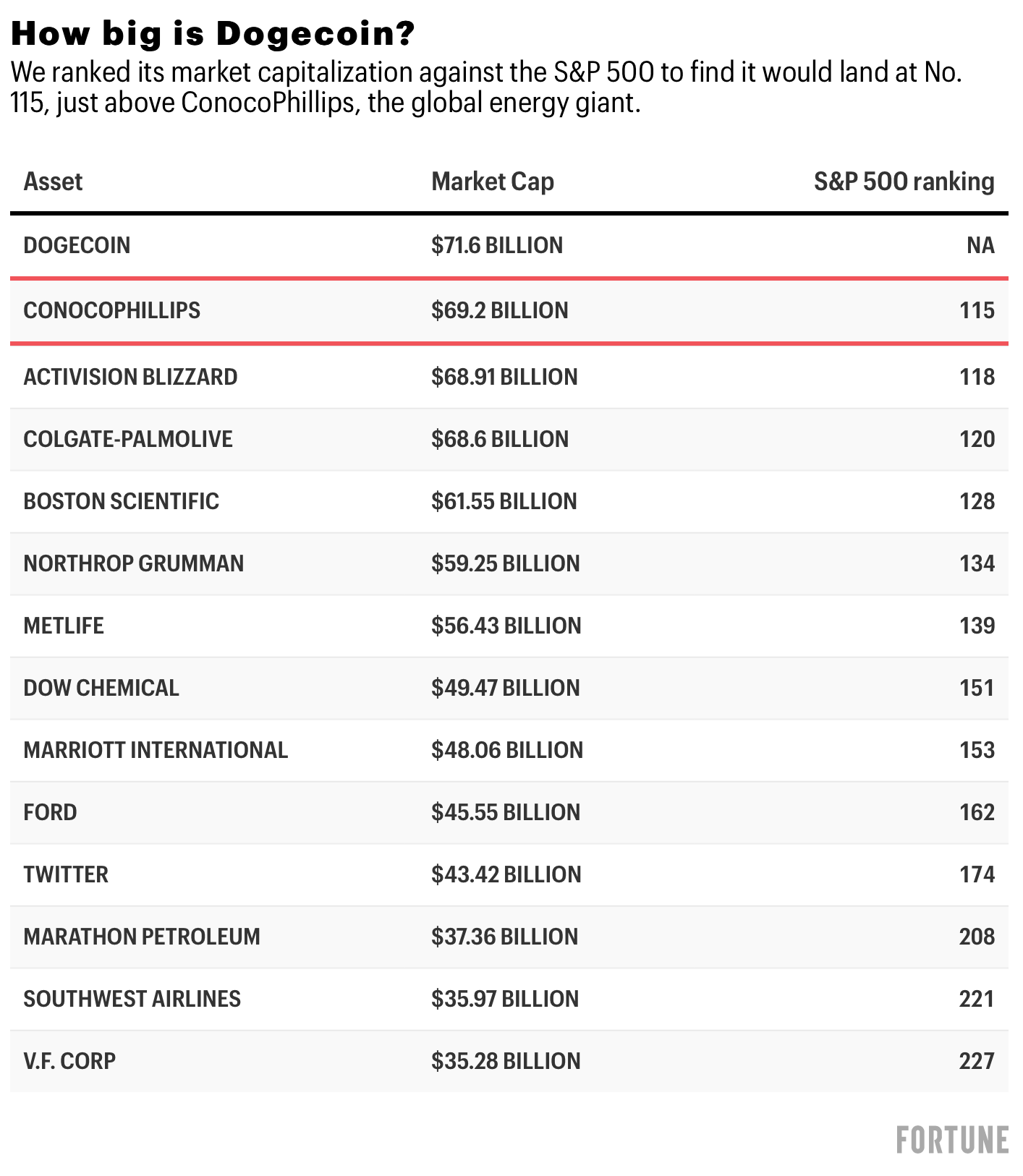The height and width of the screenshot is (1176, 1023).
Task: Click Southwest Airlines ranking 221
Action: click(977, 999)
